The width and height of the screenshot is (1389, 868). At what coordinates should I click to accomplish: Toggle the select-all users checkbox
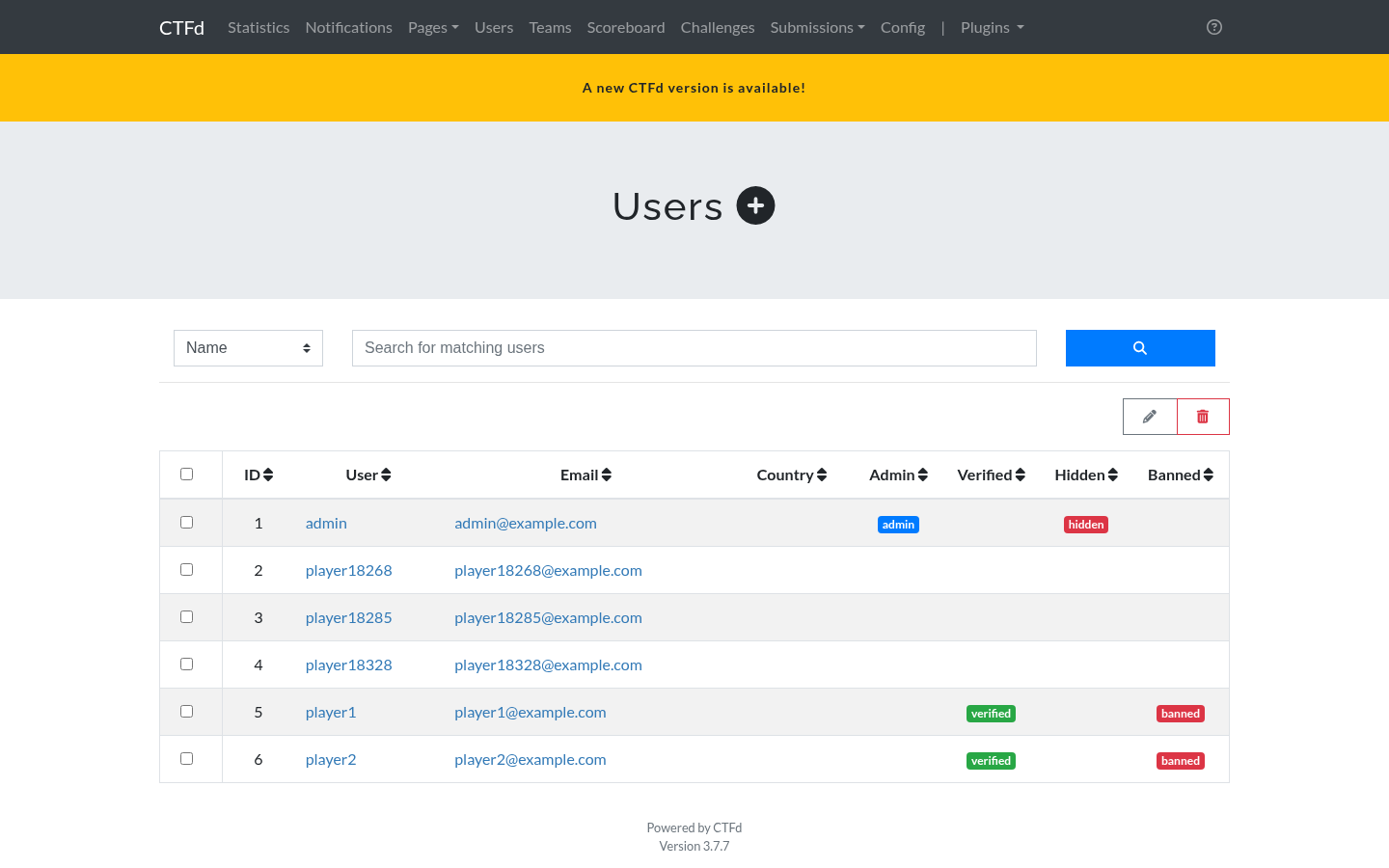pos(187,474)
